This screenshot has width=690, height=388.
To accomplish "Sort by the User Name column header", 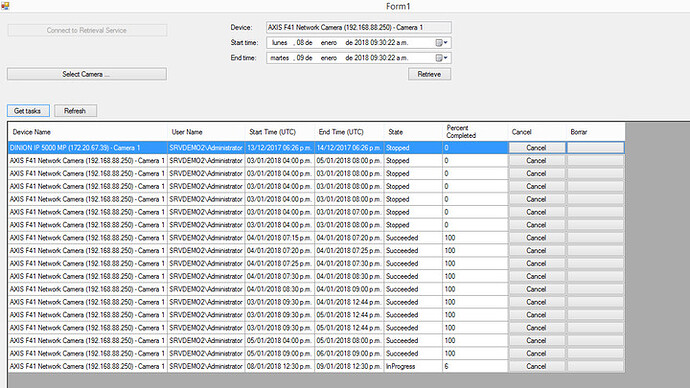I will [206, 132].
